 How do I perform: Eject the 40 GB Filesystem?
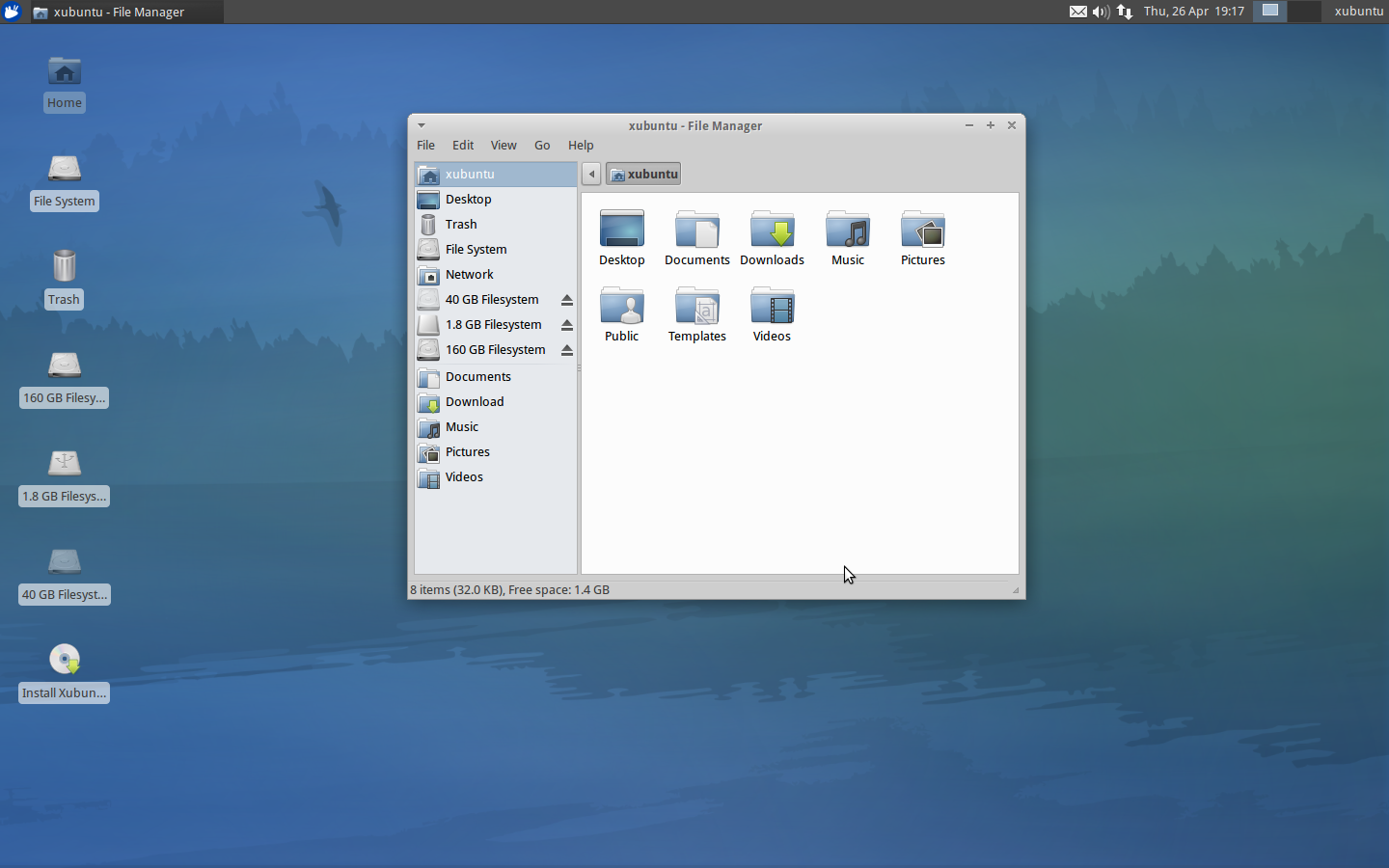coord(566,299)
